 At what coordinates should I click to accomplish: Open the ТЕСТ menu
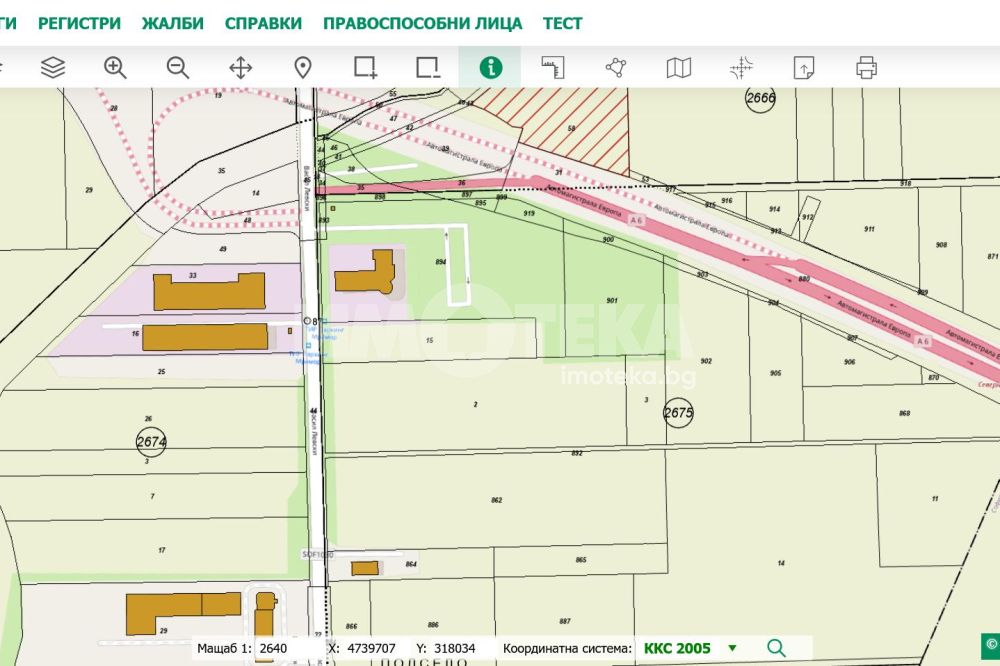pos(562,23)
